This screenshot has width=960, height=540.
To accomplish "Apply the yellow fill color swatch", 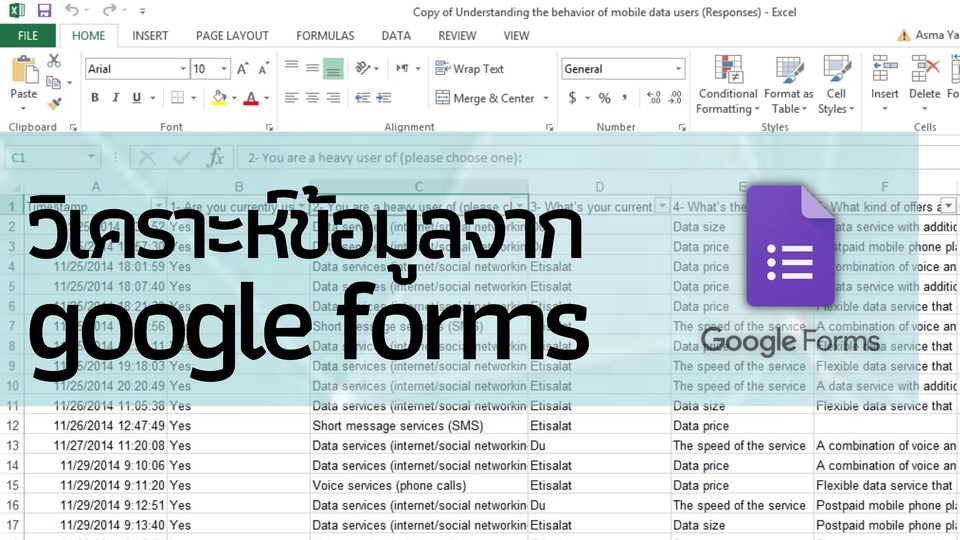I will point(219,98).
